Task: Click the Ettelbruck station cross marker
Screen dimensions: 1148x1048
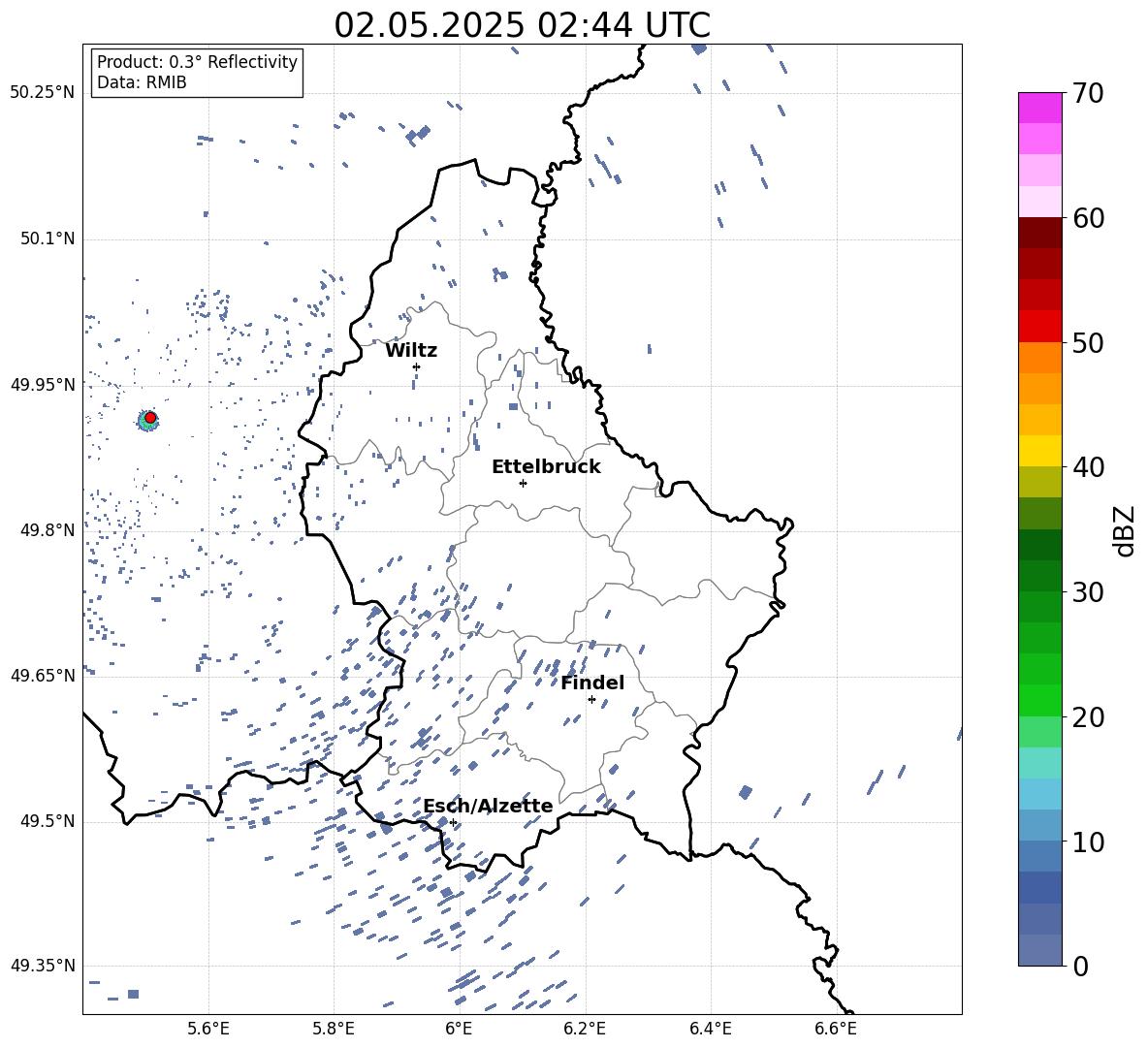Action: (523, 483)
